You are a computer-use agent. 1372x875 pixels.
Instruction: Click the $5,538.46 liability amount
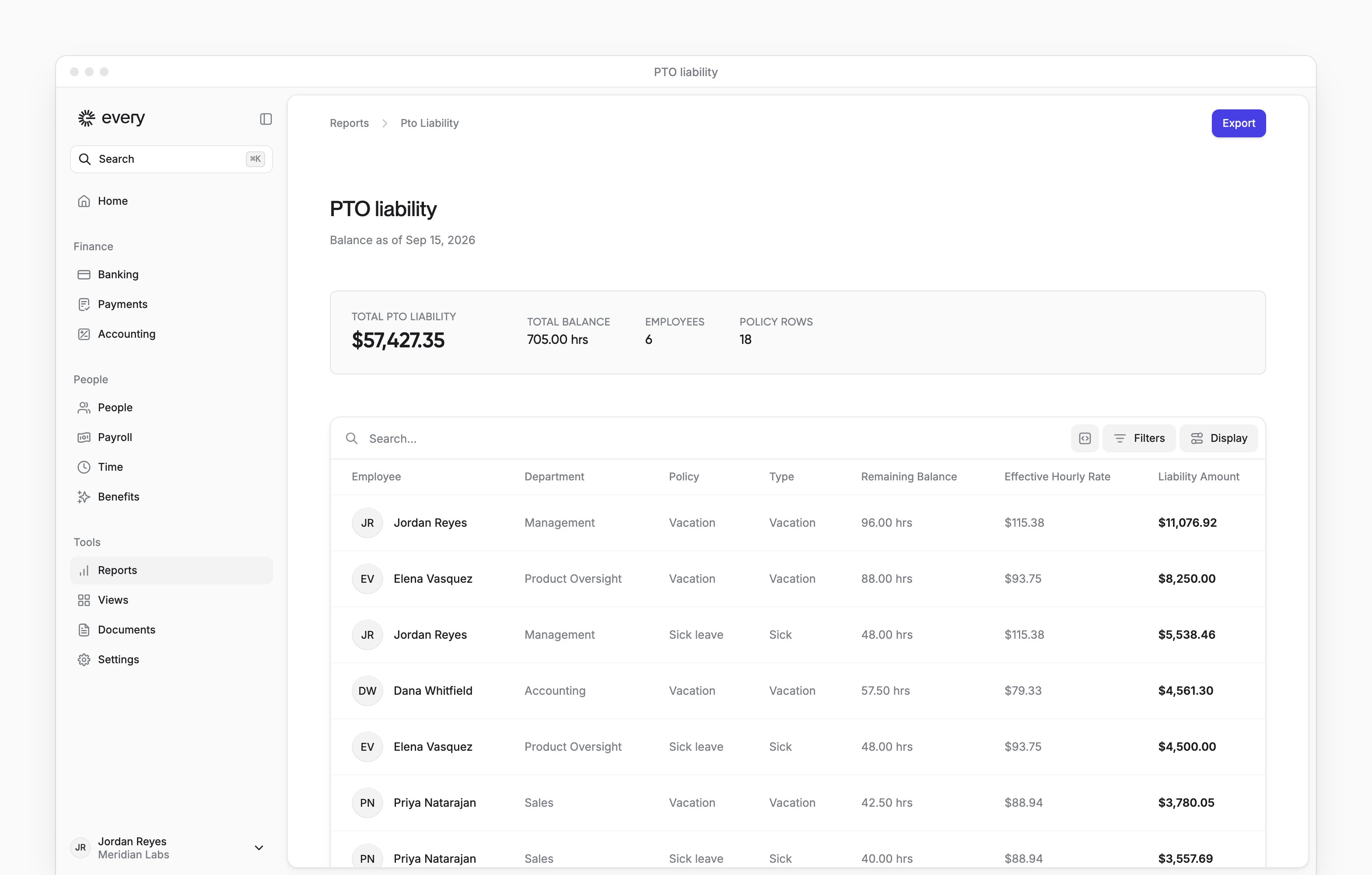pos(1186,635)
